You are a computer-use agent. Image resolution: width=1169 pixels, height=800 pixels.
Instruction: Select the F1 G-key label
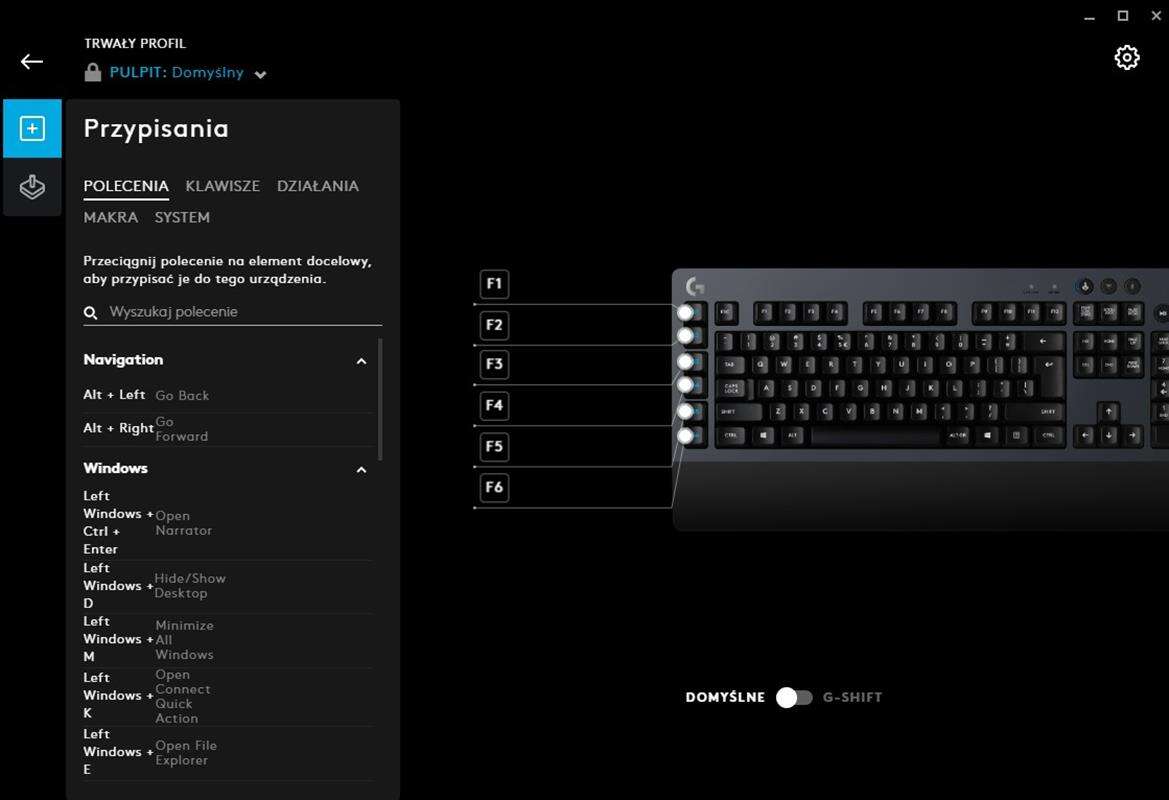(494, 283)
